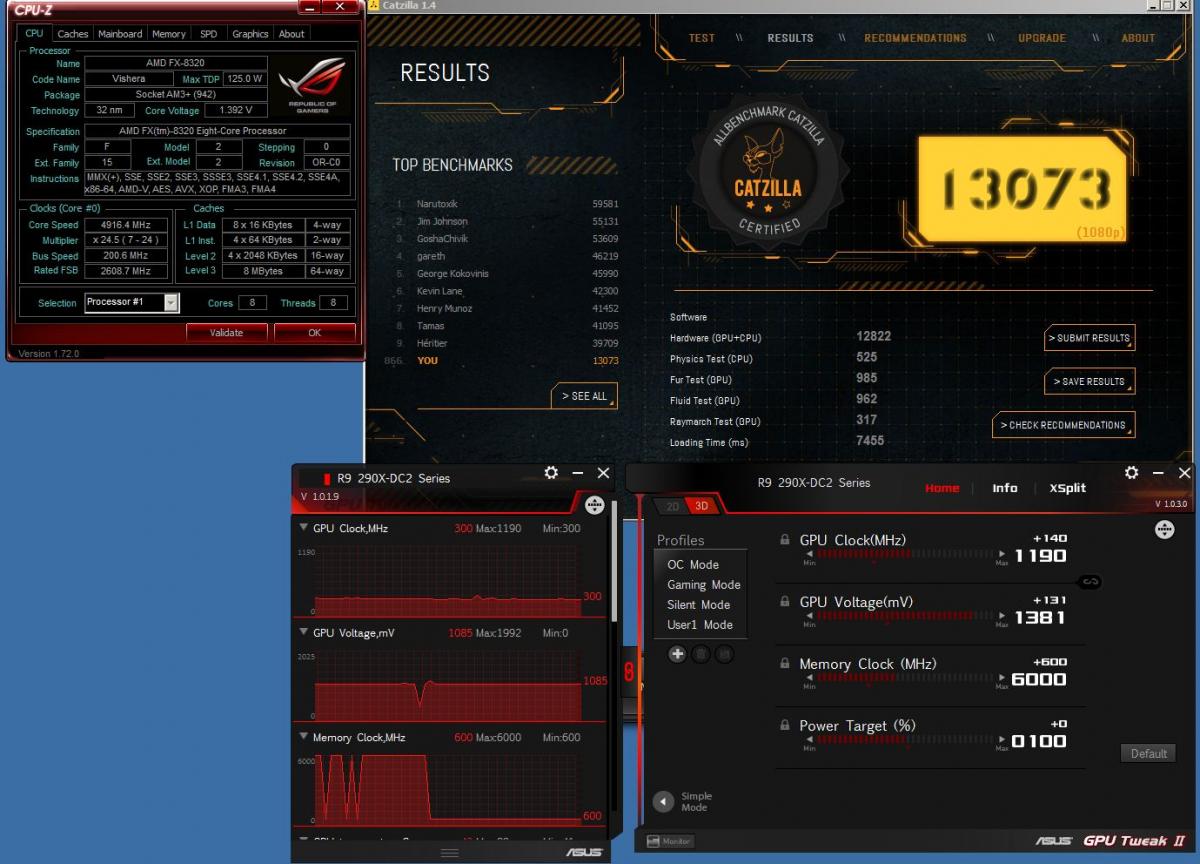Click the save profile disk icon
1200x864 pixels.
tap(725, 654)
